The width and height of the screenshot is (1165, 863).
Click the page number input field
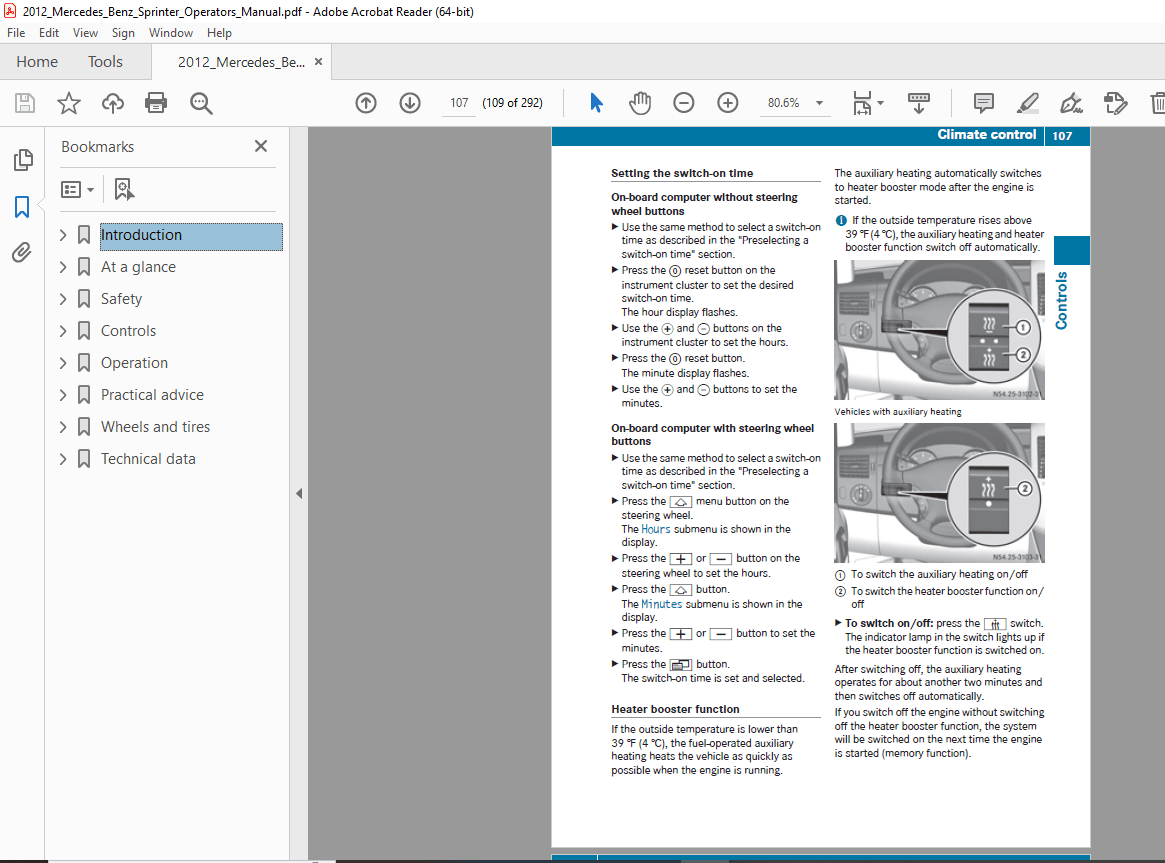click(458, 102)
